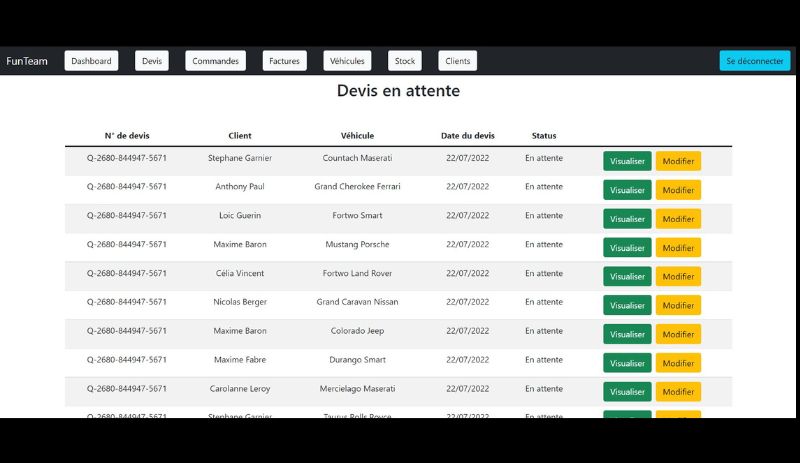The image size is (800, 463).
Task: Navigate to Factures
Action: click(284, 61)
